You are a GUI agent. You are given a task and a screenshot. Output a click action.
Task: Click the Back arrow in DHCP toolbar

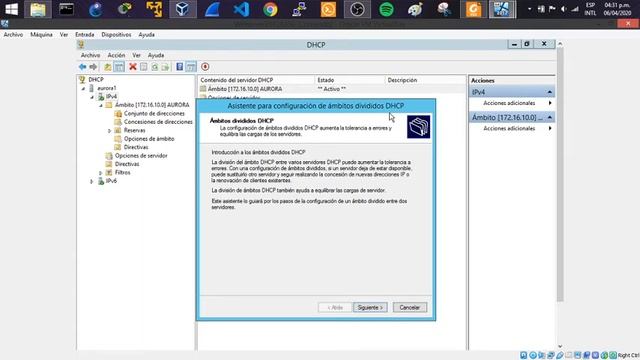pyautogui.click(x=82, y=67)
